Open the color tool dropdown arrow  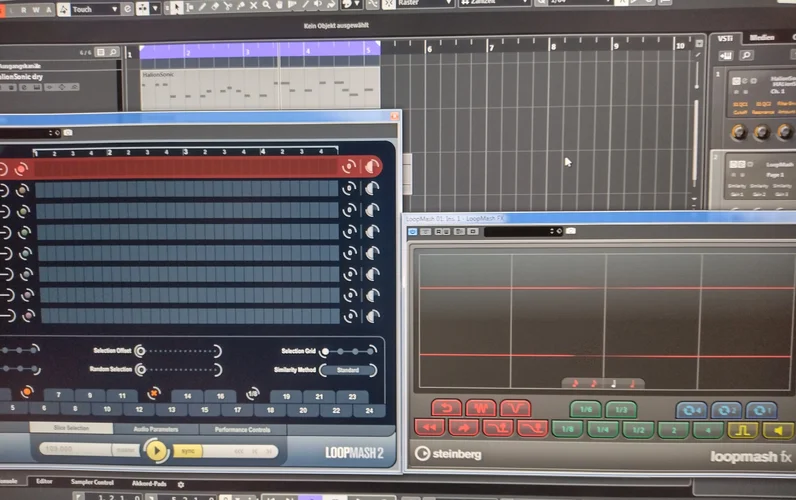pyautogui.click(x=358, y=4)
